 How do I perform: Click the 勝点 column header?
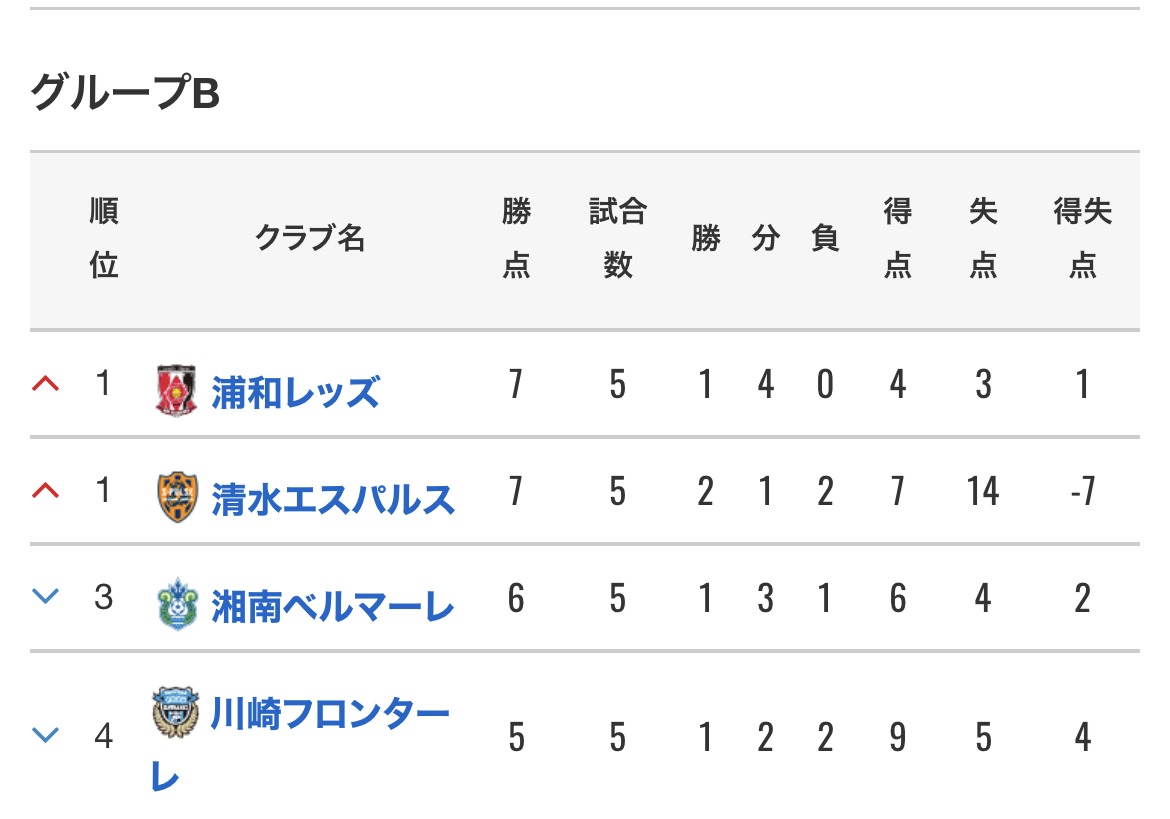click(x=516, y=238)
